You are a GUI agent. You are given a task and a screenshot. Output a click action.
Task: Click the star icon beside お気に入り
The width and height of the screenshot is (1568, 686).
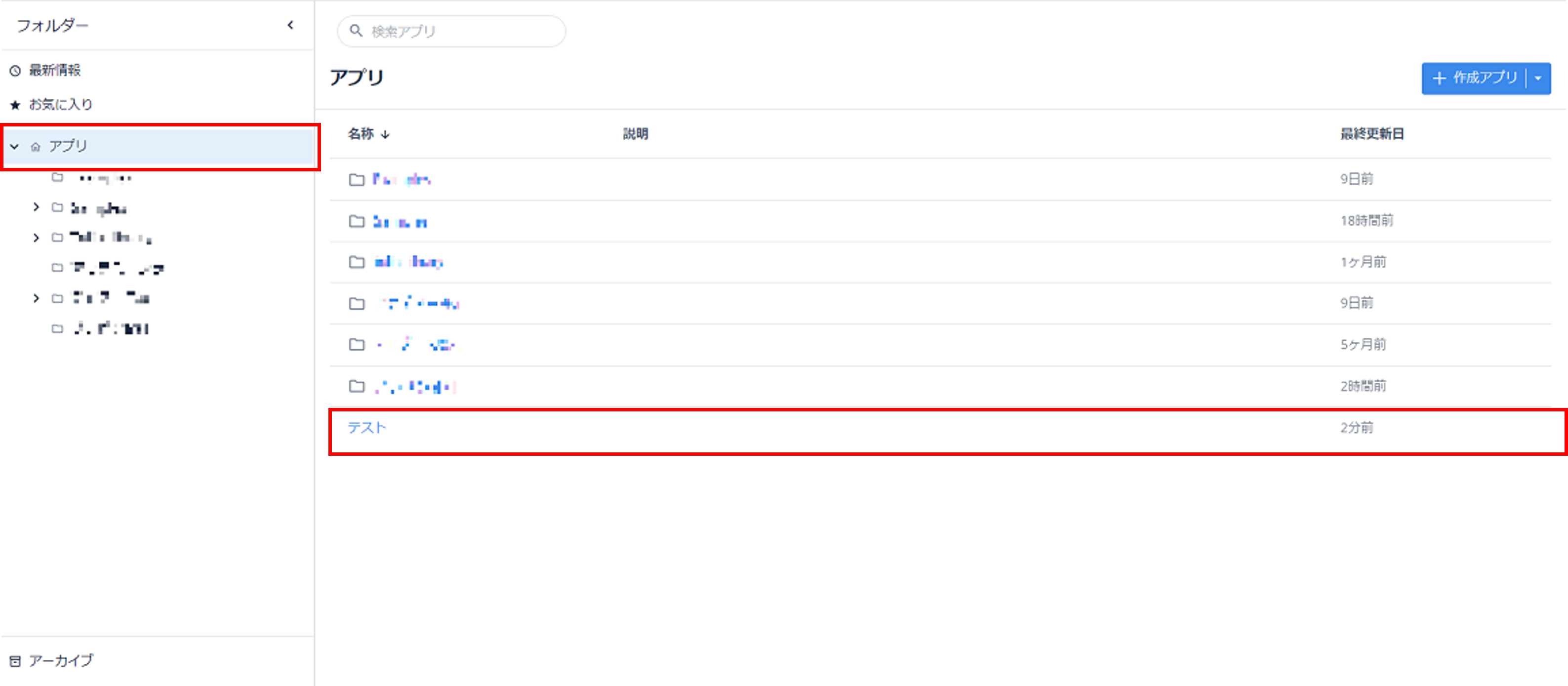click(15, 105)
